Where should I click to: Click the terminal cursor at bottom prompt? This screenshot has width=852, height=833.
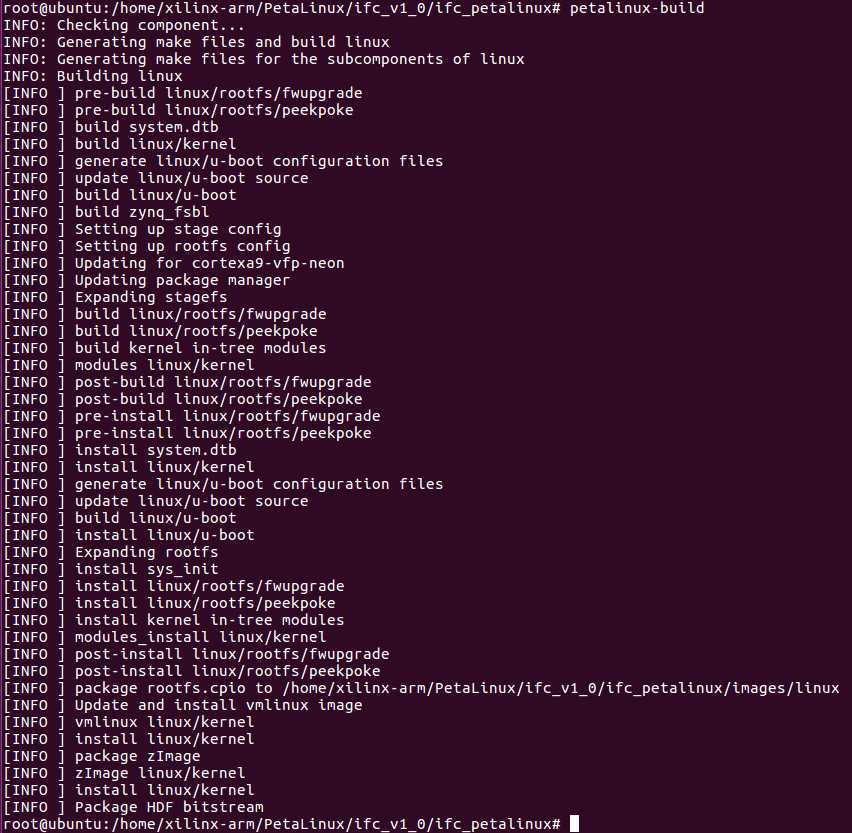[574, 823]
